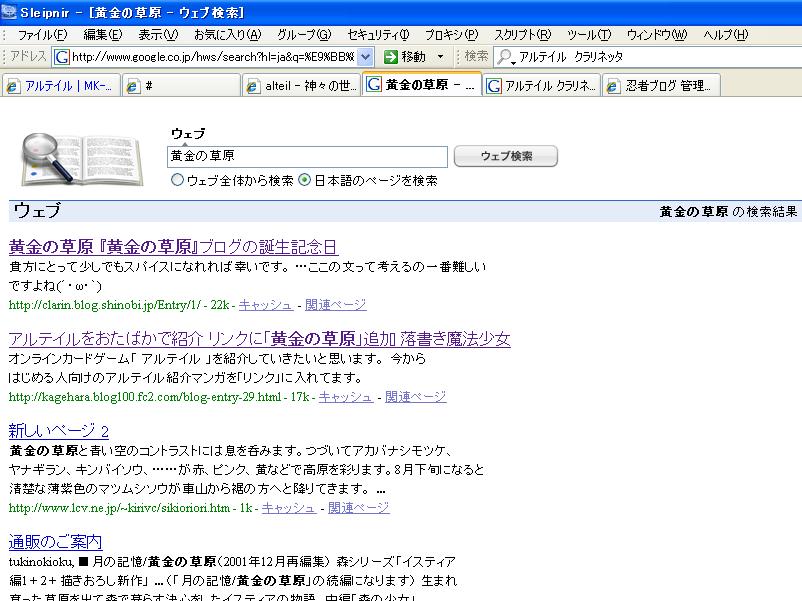Click the magnifier icon in search box
This screenshot has height=601, width=802.
click(x=505, y=57)
